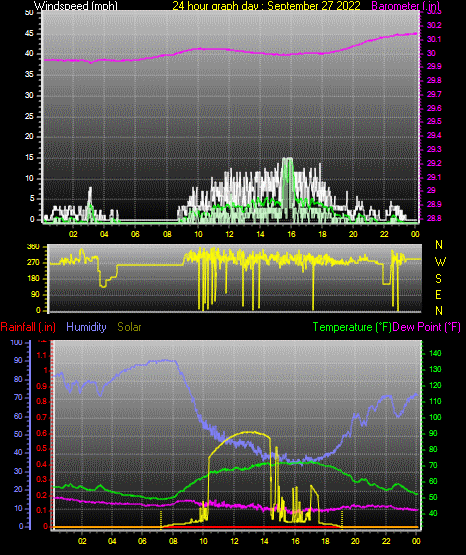Click the S compass direction label
Screen dimensions: 466x555
(x=438, y=279)
